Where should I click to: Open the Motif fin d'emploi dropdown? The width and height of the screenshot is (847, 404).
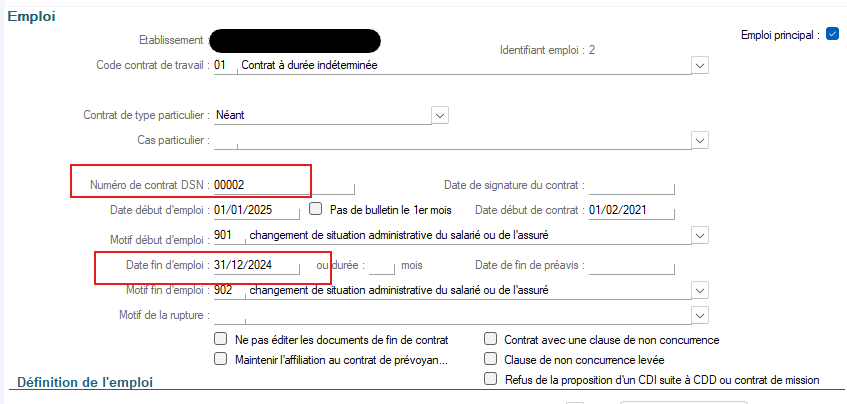tap(700, 291)
